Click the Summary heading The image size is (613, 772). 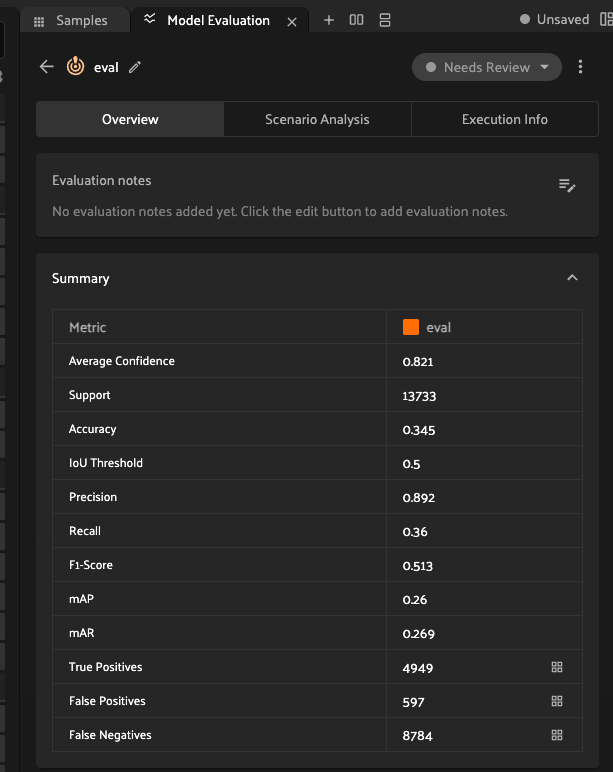coord(81,279)
